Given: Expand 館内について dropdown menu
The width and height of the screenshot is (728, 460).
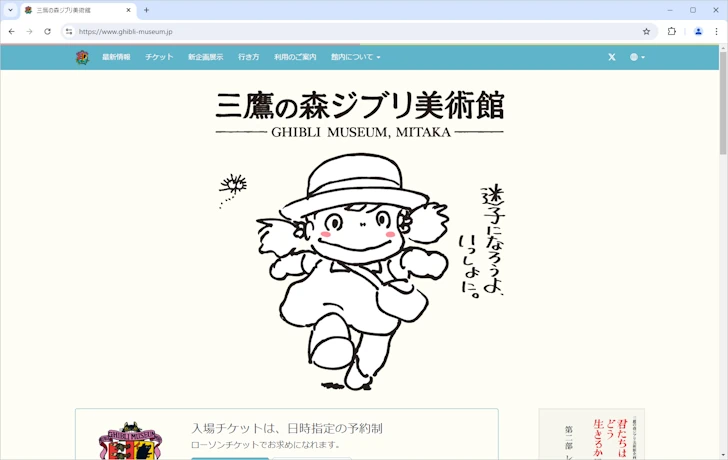Looking at the screenshot, I should [356, 57].
